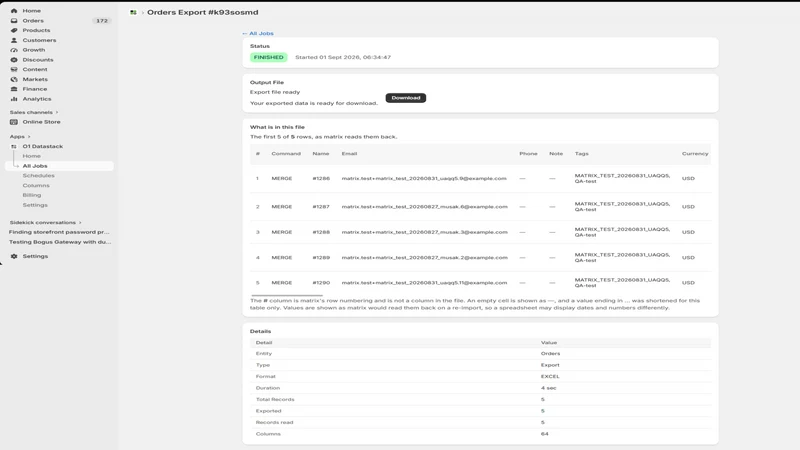Image resolution: width=800 pixels, height=450 pixels.
Task: Click the Finance bank icon
Action: (x=14, y=89)
